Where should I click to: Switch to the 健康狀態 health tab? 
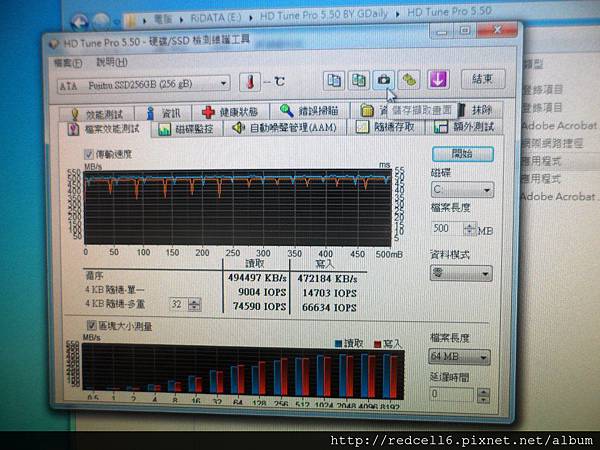click(x=230, y=112)
